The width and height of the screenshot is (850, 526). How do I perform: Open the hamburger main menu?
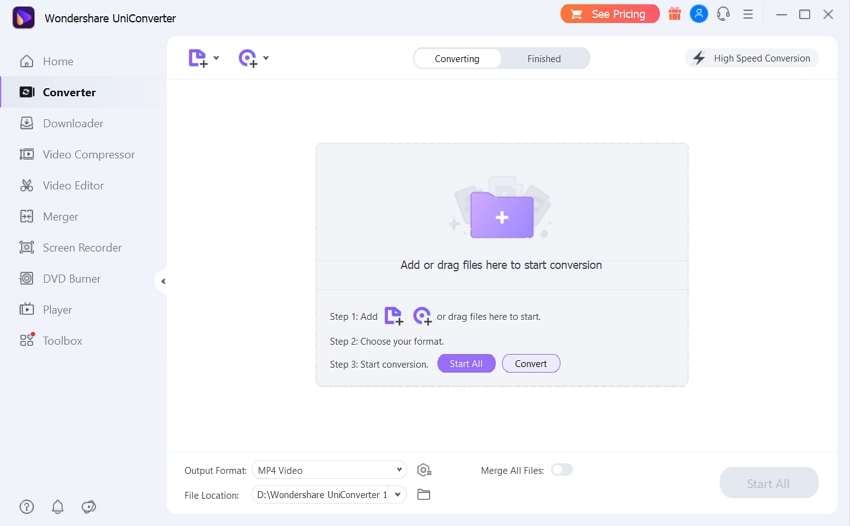click(748, 15)
